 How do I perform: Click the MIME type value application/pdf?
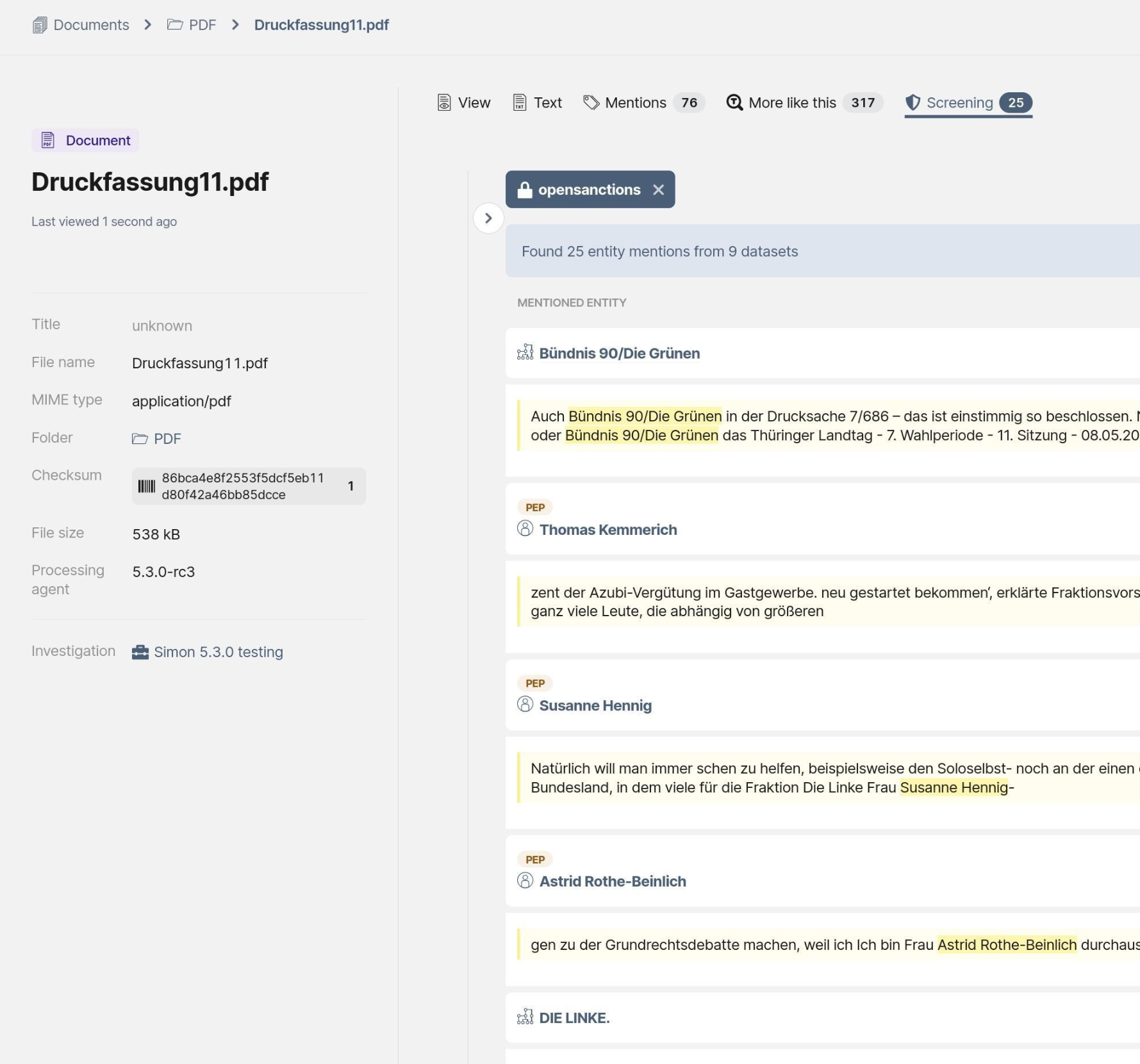coord(181,401)
